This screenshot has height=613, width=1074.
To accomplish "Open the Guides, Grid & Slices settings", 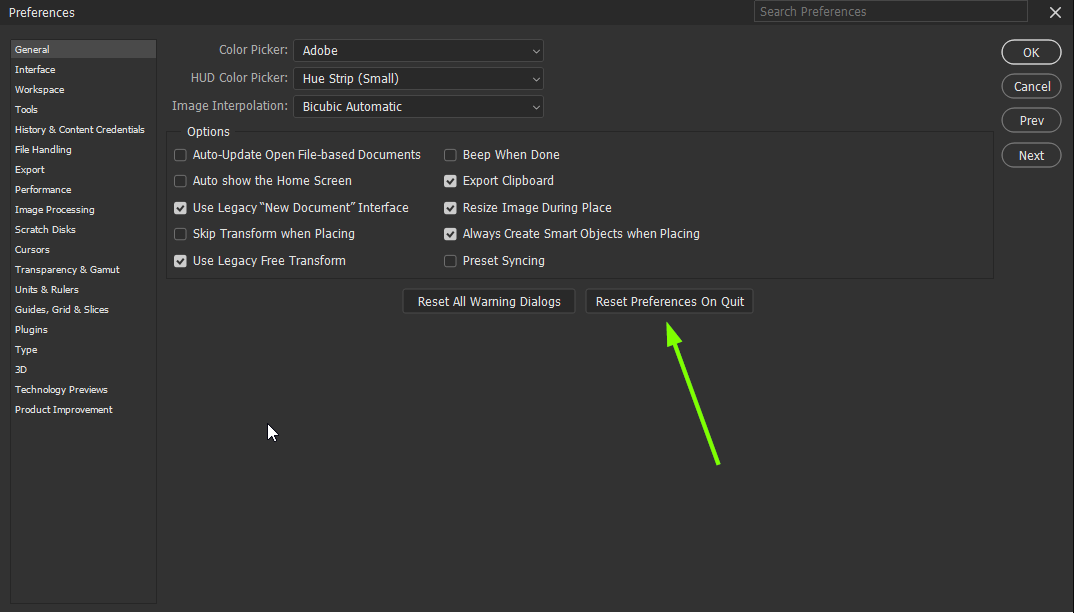I will point(61,309).
